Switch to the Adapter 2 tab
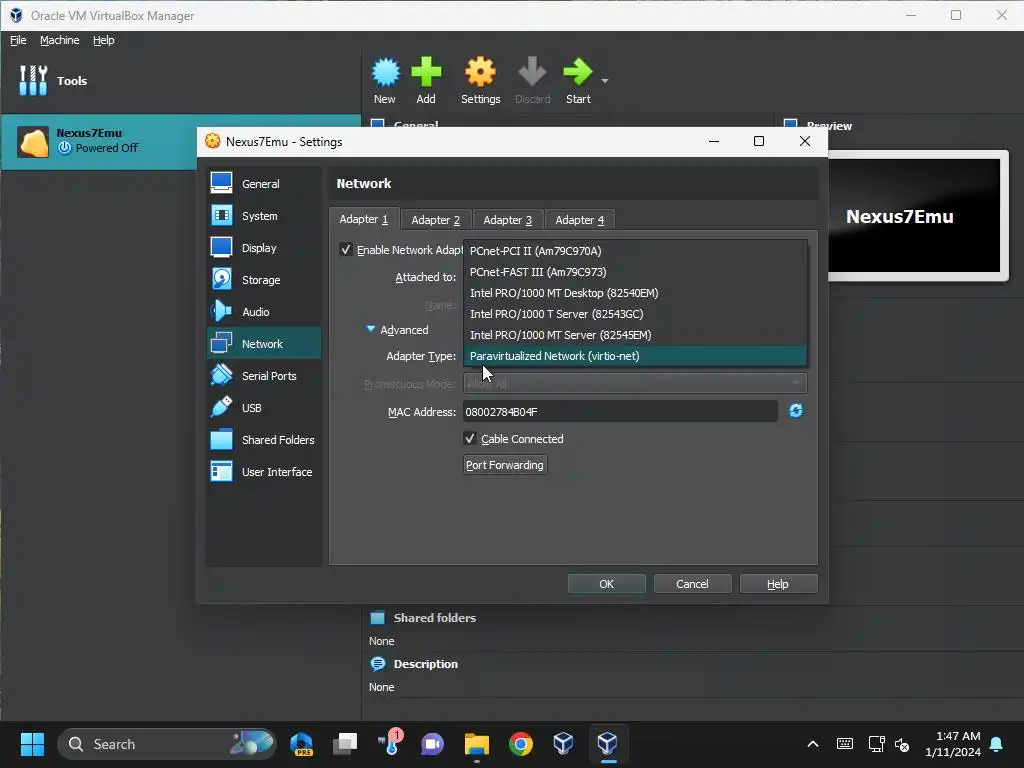1024x768 pixels. coord(436,220)
